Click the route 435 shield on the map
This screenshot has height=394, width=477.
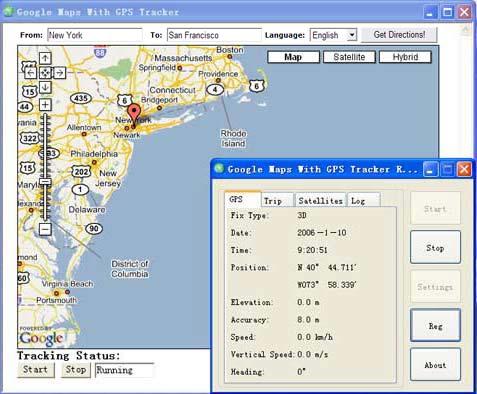coord(81,98)
